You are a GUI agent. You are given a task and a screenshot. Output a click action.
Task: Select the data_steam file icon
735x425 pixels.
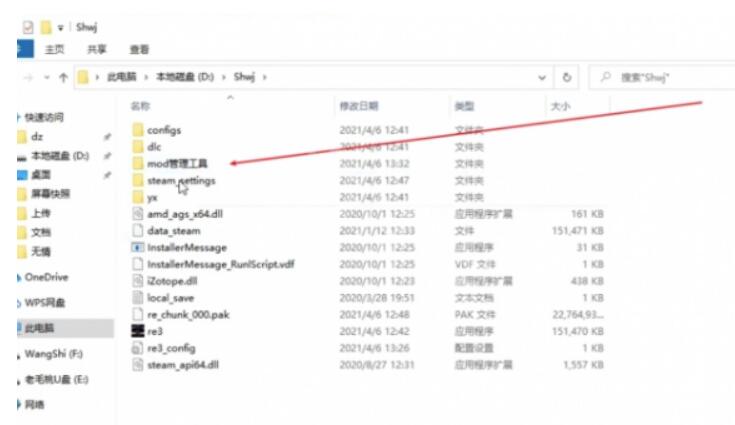point(137,231)
